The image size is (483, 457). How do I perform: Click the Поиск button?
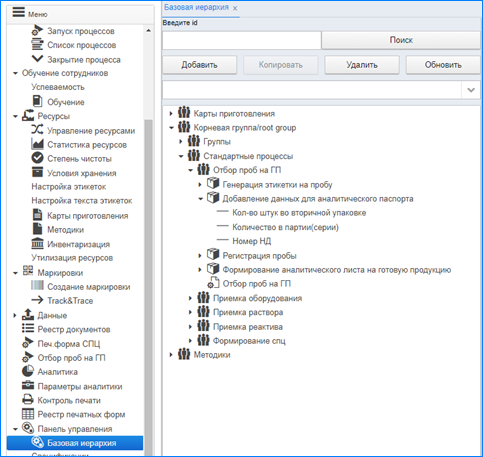click(x=401, y=40)
